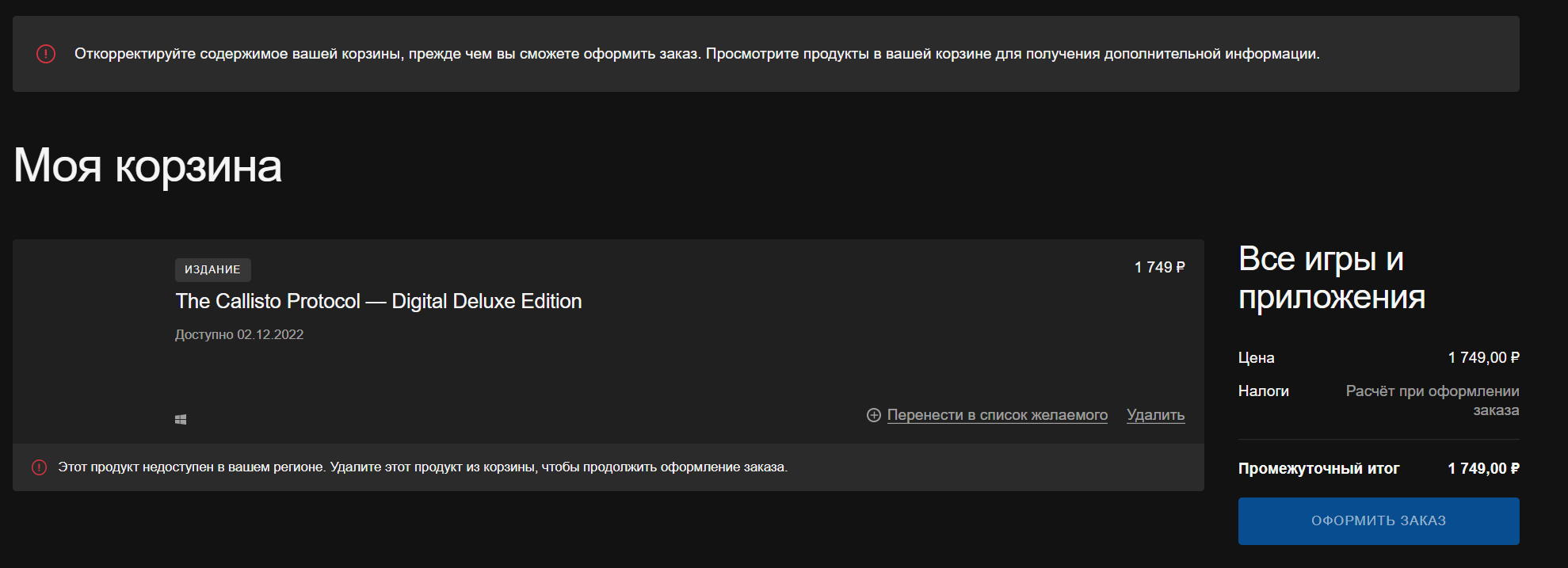Click the Windows platform icon
This screenshot has width=1568, height=568.
click(181, 419)
